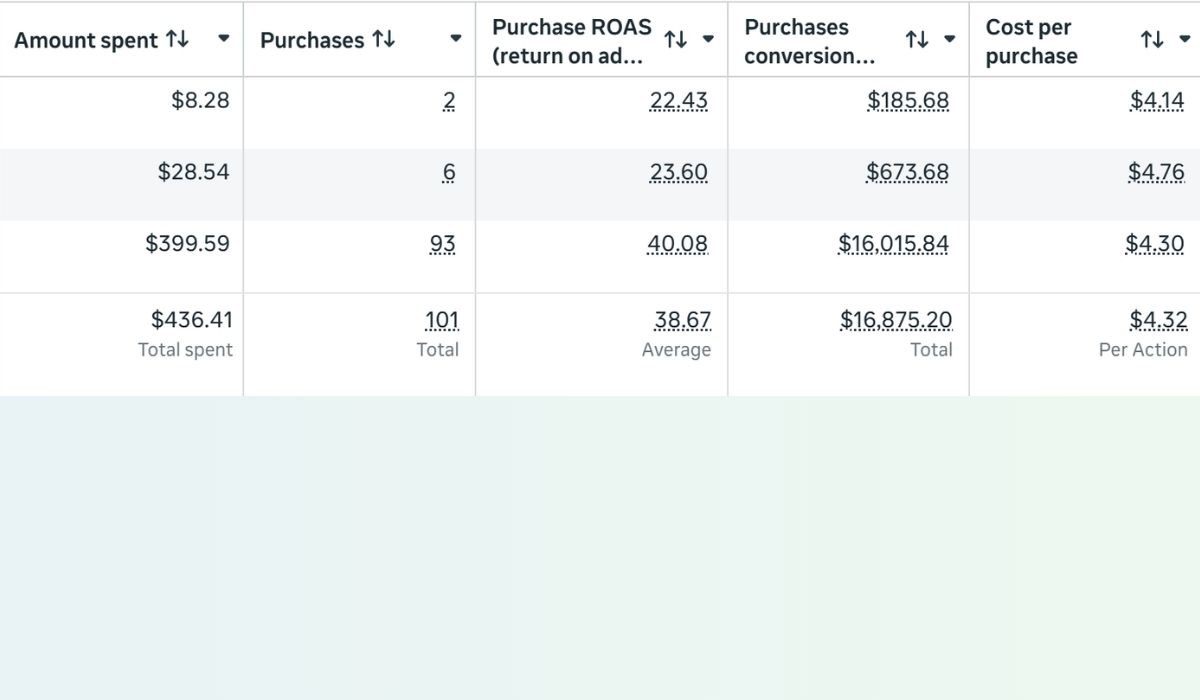
Task: Sort Cost per purchase arrows icon
Action: [1152, 40]
